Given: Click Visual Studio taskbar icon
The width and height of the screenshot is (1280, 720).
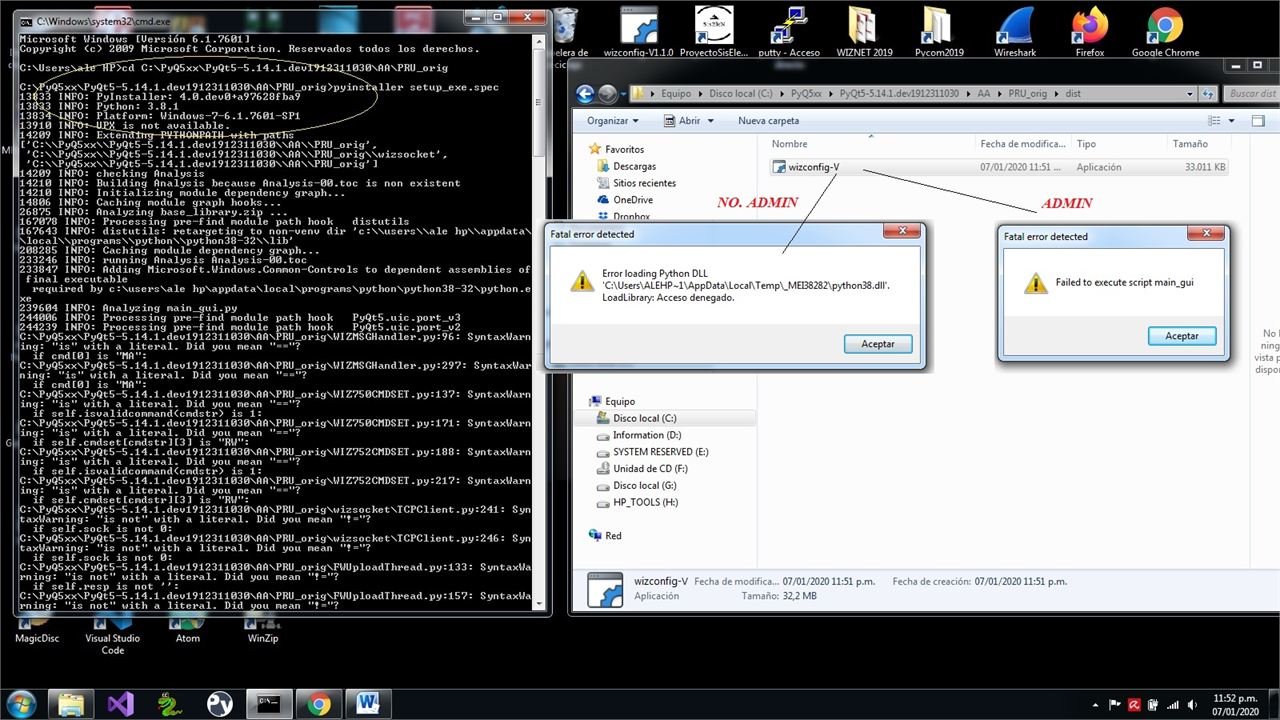Looking at the screenshot, I should click(x=121, y=703).
